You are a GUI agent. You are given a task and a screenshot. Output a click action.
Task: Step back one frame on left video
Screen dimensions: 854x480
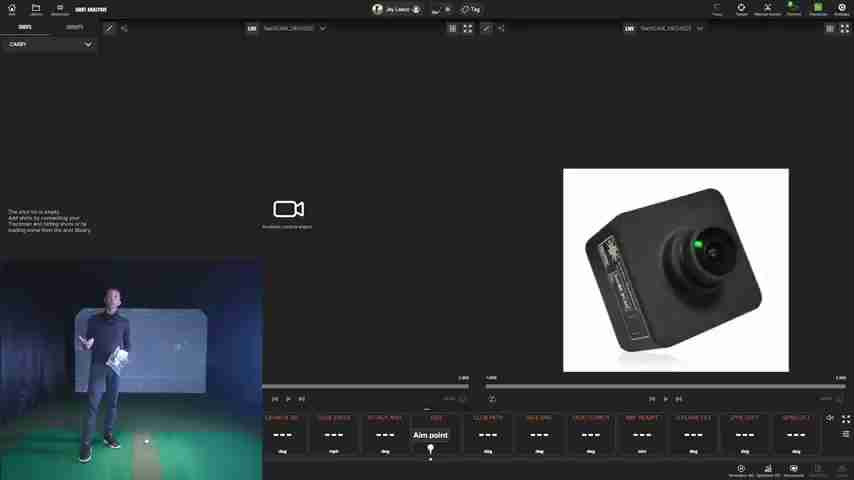click(275, 399)
